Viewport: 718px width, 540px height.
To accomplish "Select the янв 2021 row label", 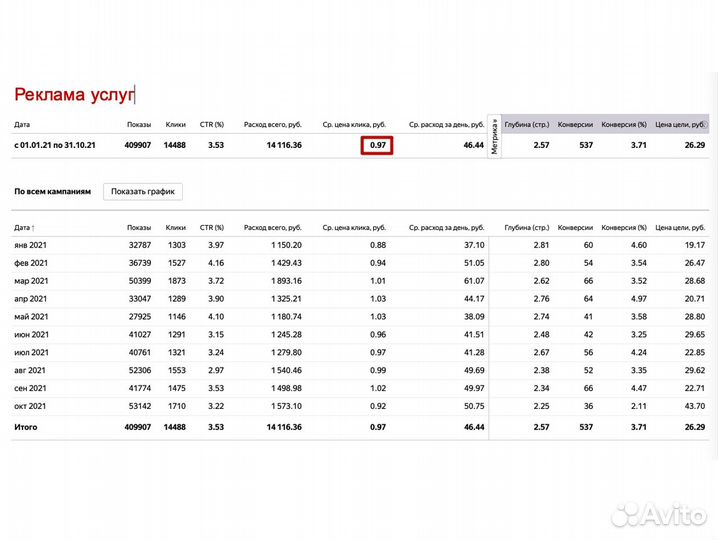I will point(30,245).
